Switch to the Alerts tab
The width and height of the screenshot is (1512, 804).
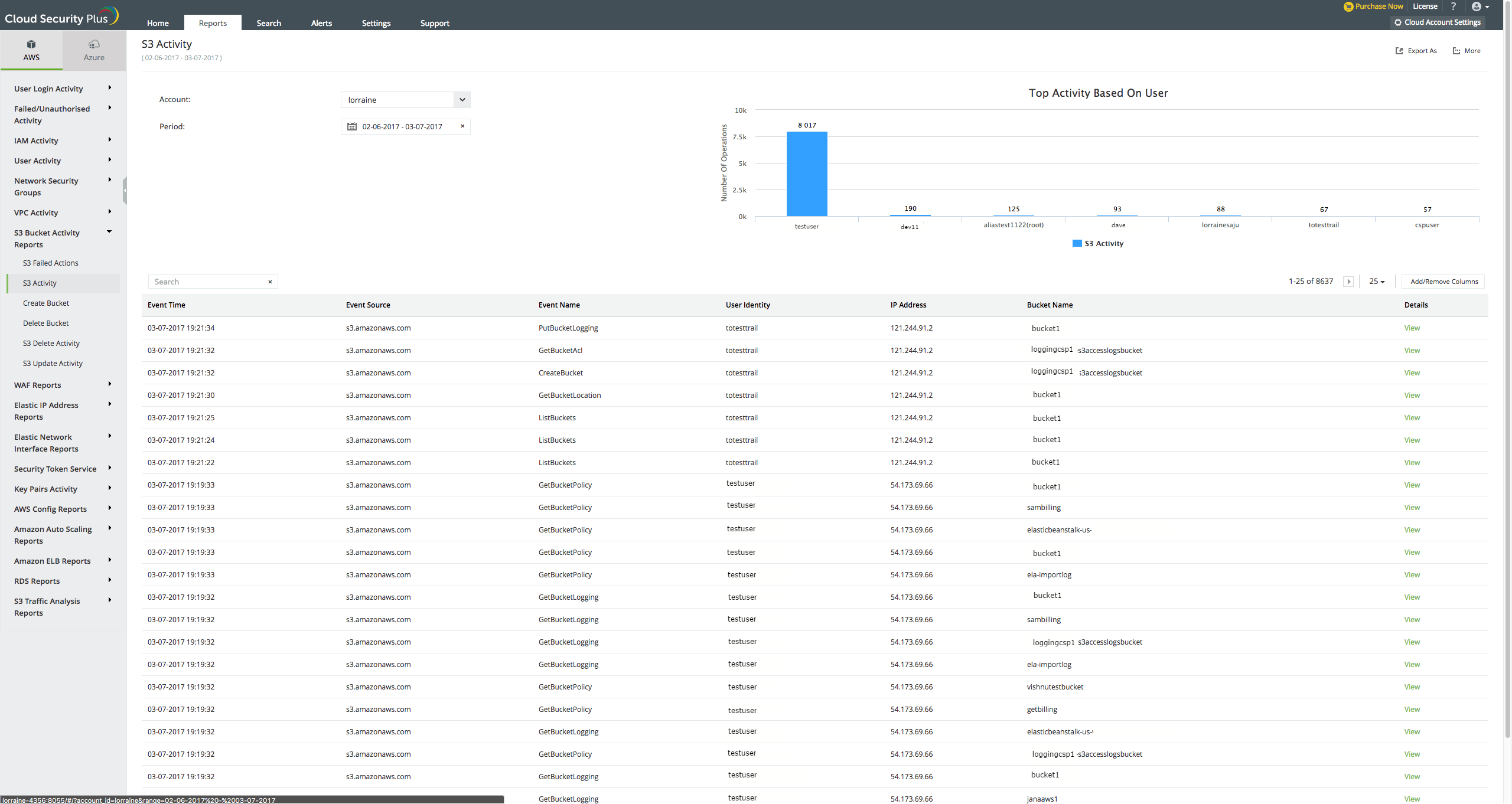point(321,23)
